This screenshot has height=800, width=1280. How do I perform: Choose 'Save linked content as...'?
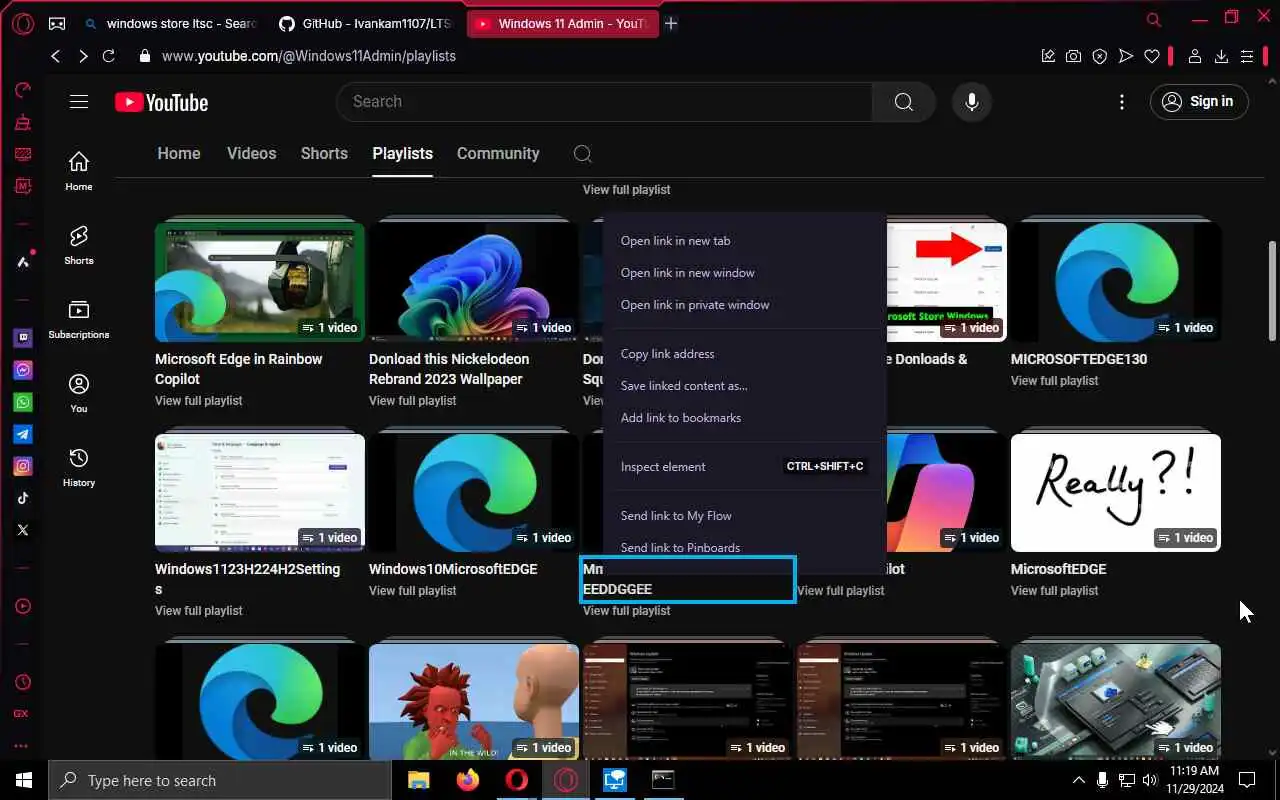tap(745, 386)
